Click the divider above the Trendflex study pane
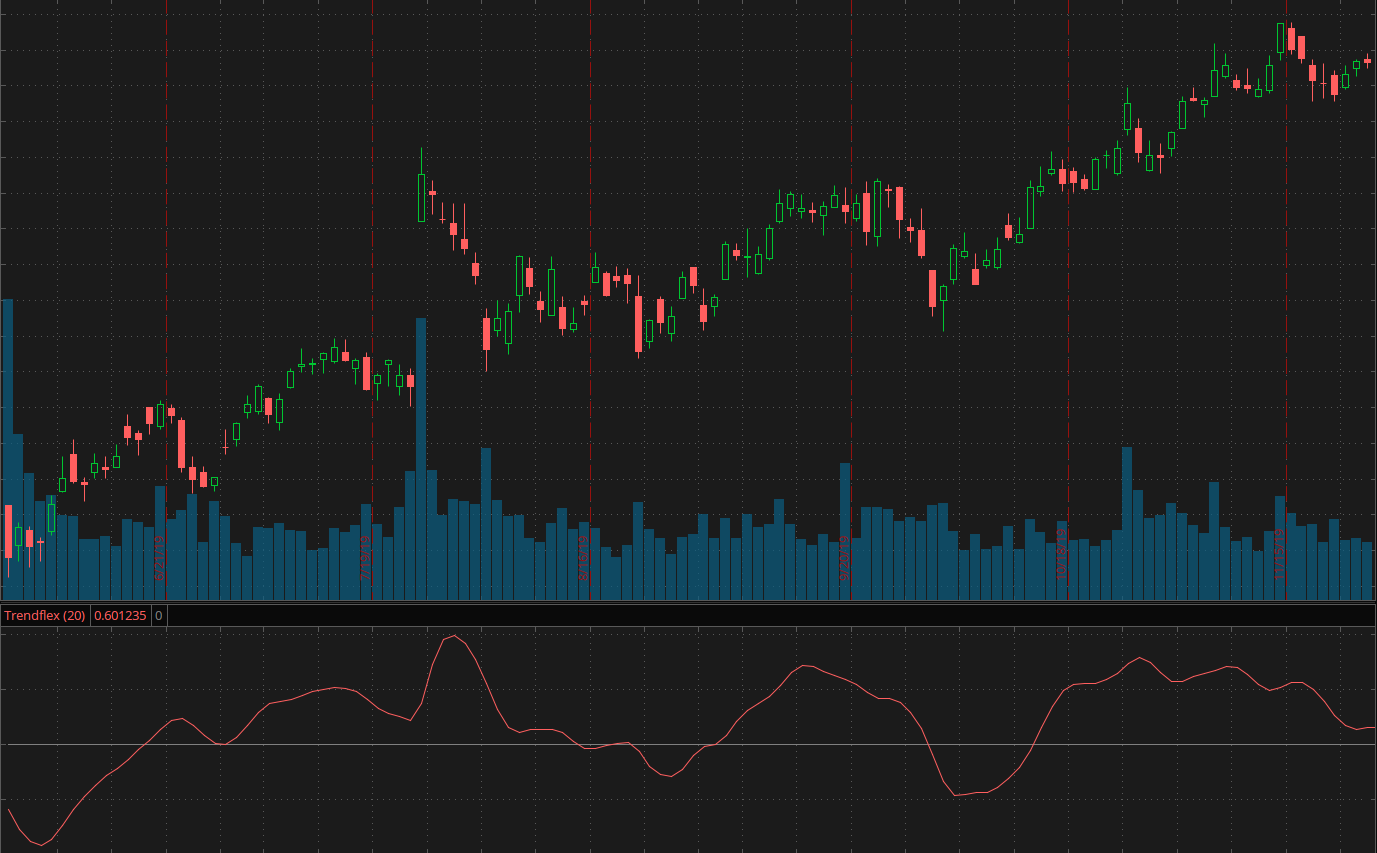Viewport: 1377px width, 853px height. click(688, 603)
